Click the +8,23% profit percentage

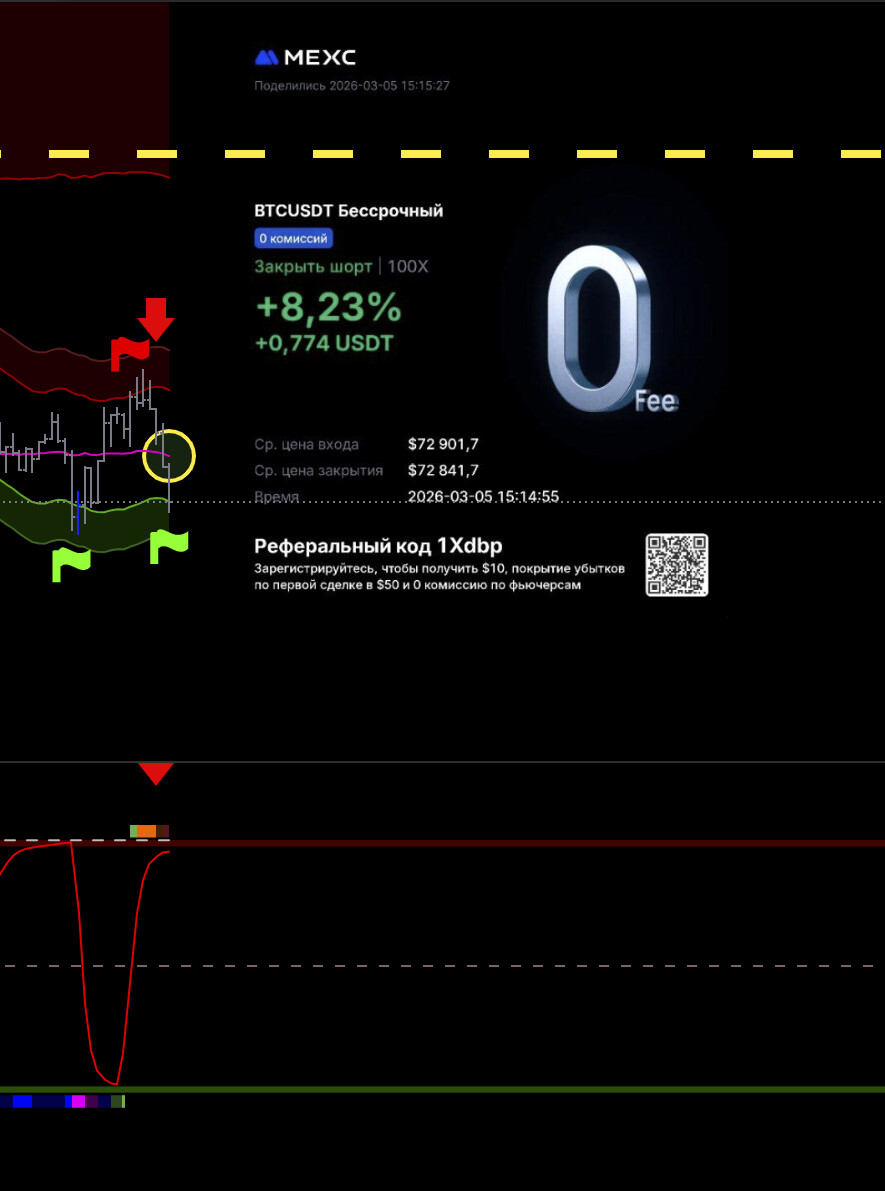pyautogui.click(x=328, y=308)
